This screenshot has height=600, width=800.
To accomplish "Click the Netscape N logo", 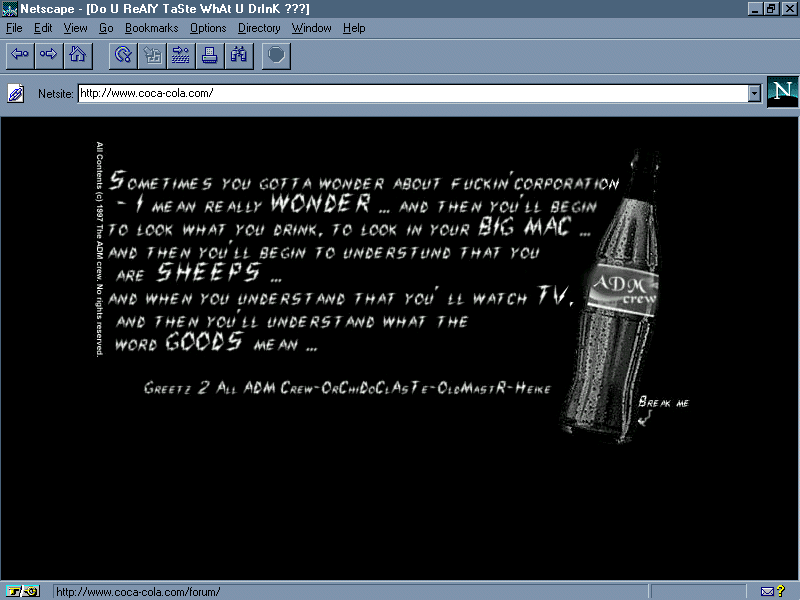I will tap(782, 92).
